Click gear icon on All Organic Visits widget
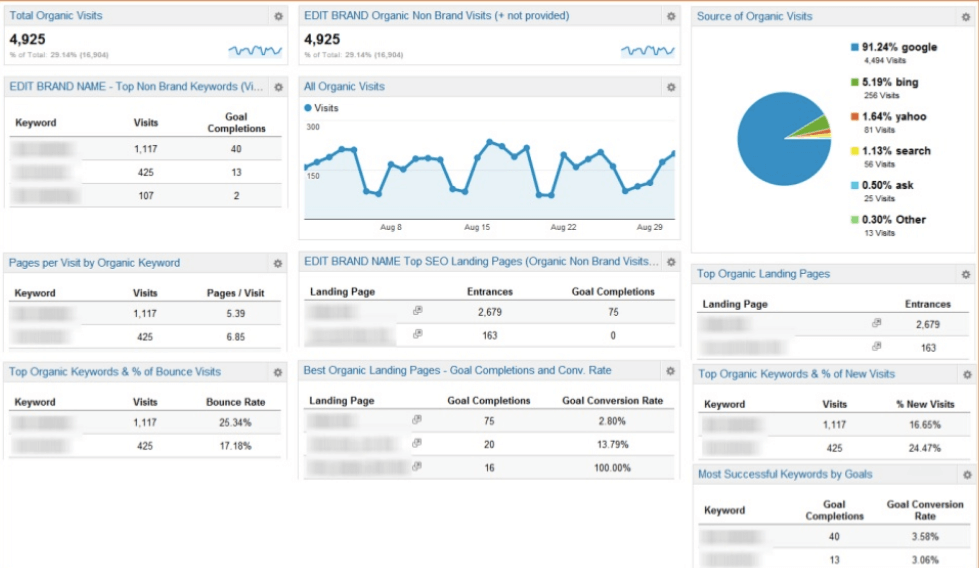 point(671,87)
